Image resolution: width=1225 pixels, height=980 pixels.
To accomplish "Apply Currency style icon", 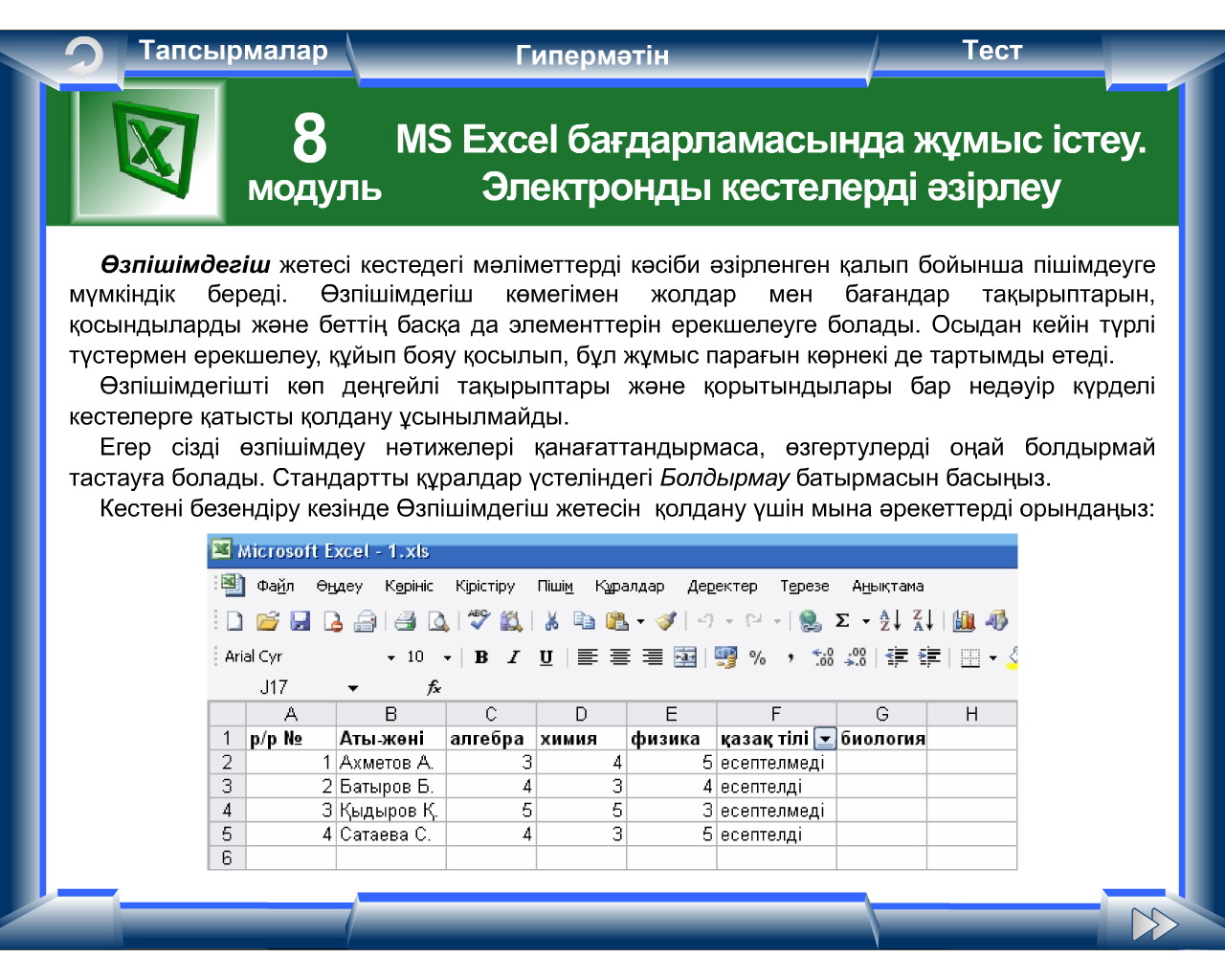I will point(725,657).
